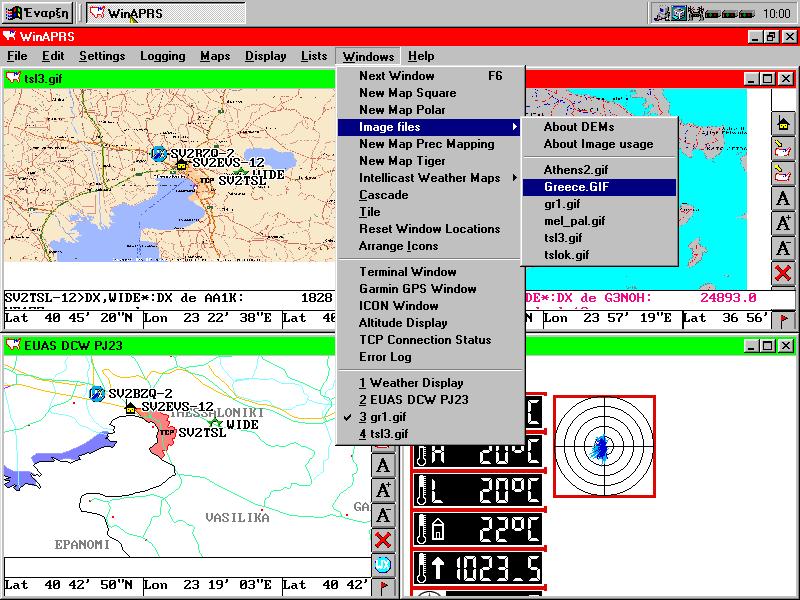Open tslok.gif from the Image files submenu
This screenshot has height=600, width=800.
point(599,255)
